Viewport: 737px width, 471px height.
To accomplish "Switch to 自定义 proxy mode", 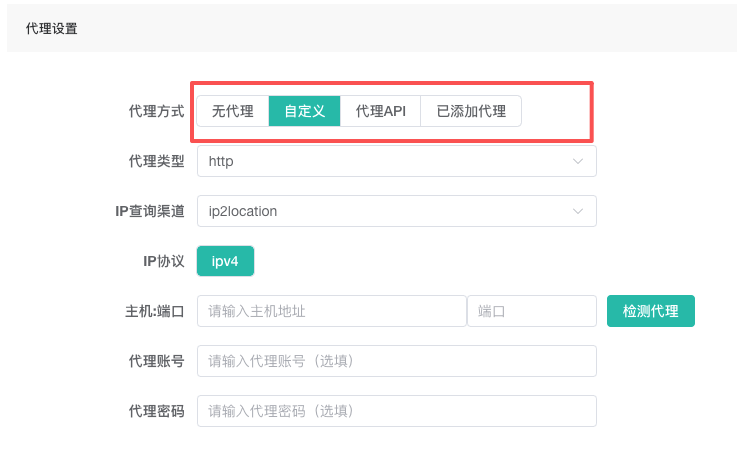I will point(304,111).
